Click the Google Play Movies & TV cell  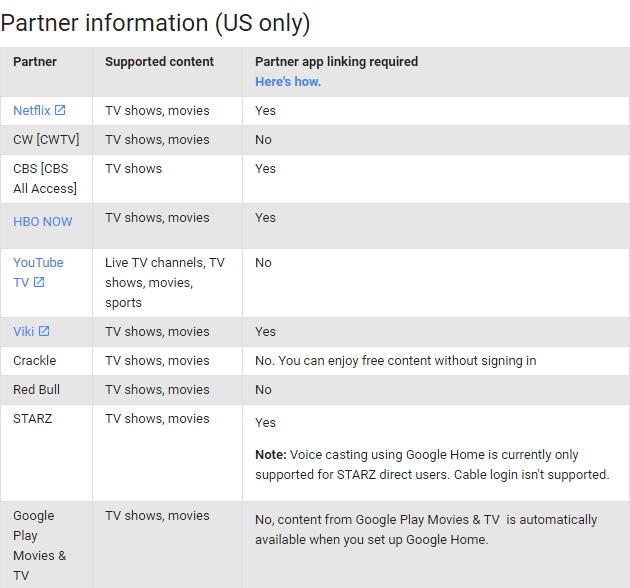(x=40, y=545)
